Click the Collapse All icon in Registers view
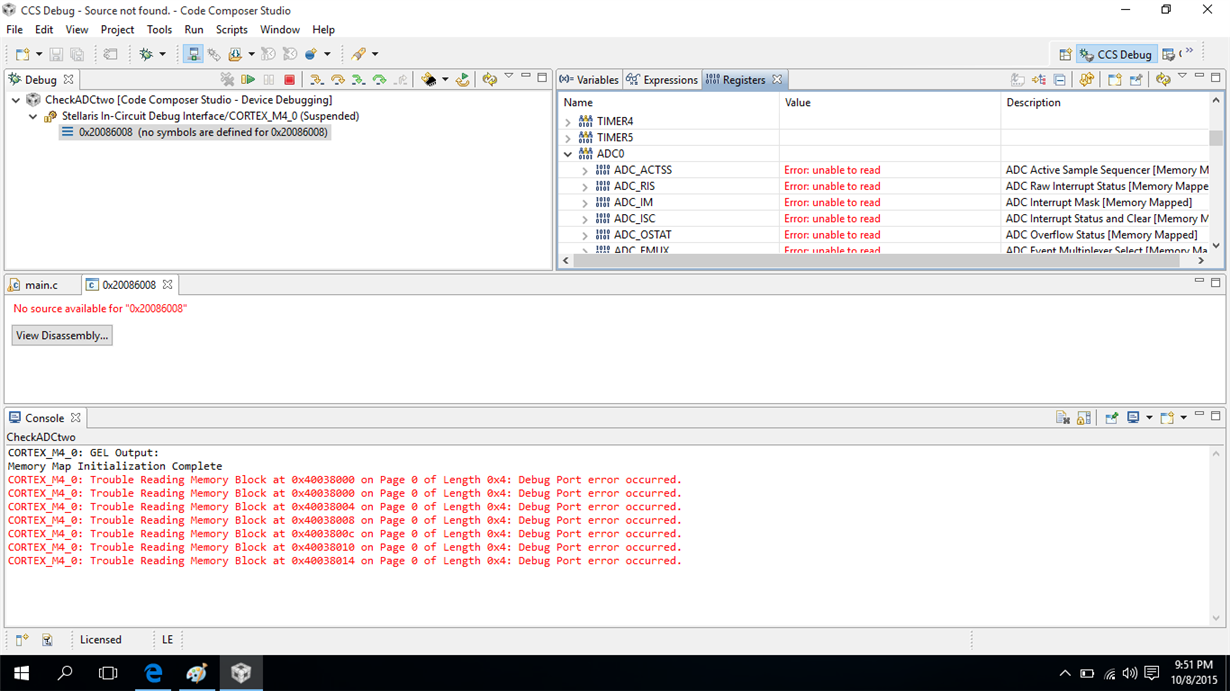The height and width of the screenshot is (691, 1230). click(x=1060, y=79)
